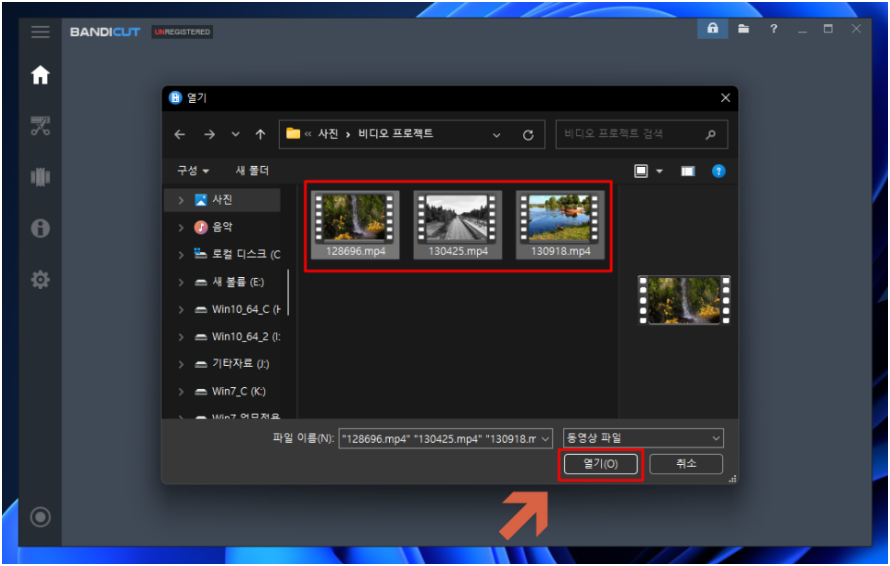
Task: Select the 128696.mp4 video thumbnail
Action: [x=355, y=224]
